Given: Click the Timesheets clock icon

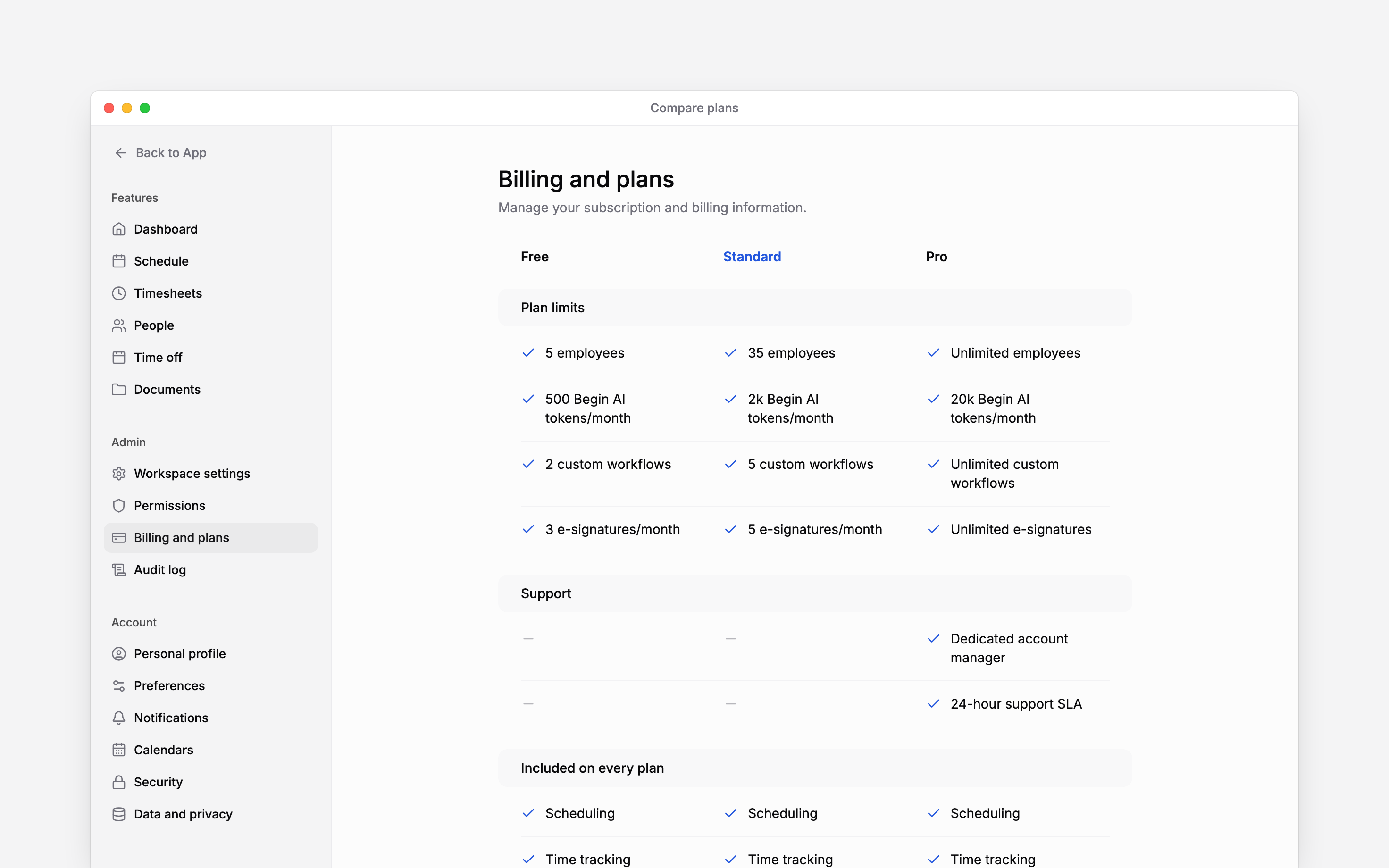Looking at the screenshot, I should click(119, 293).
